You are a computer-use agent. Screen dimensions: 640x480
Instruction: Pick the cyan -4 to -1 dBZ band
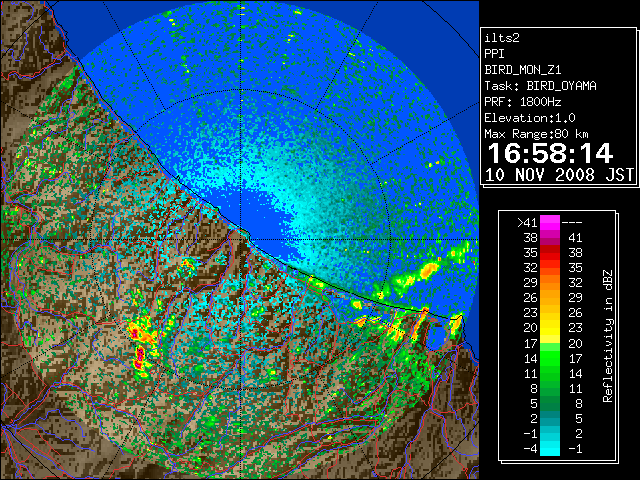click(x=550, y=449)
